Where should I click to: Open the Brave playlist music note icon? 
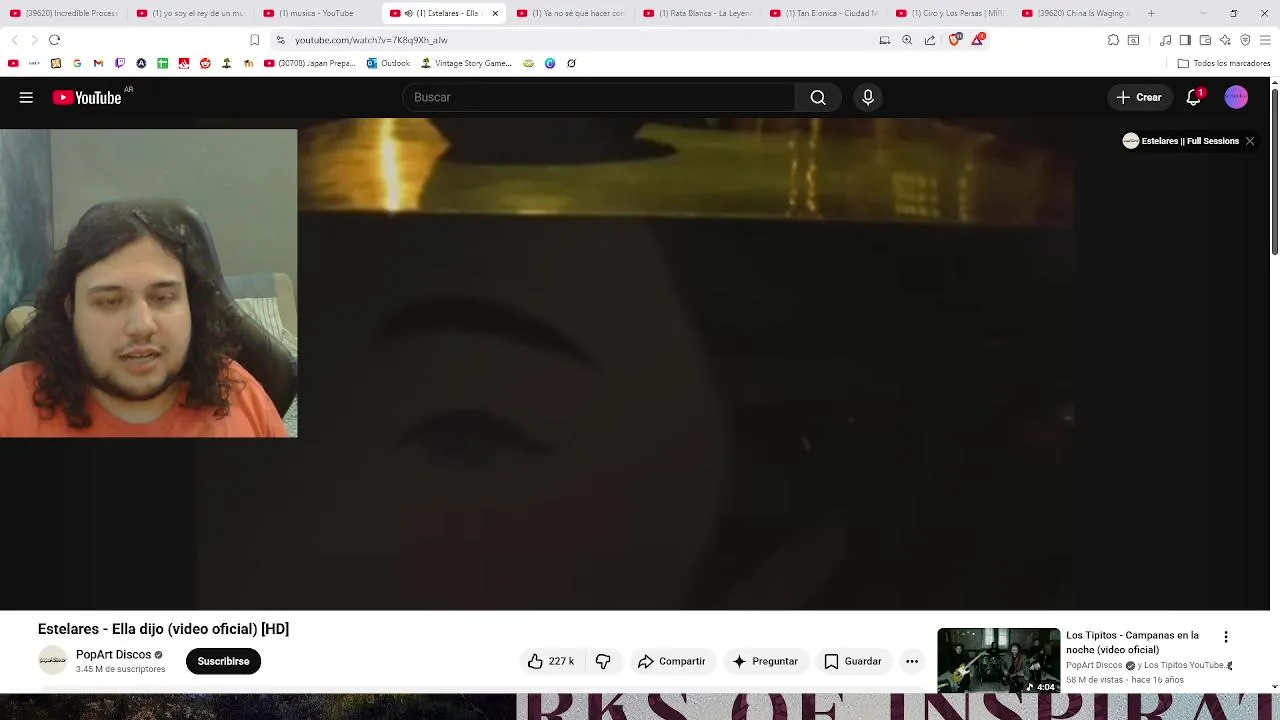tap(1165, 40)
